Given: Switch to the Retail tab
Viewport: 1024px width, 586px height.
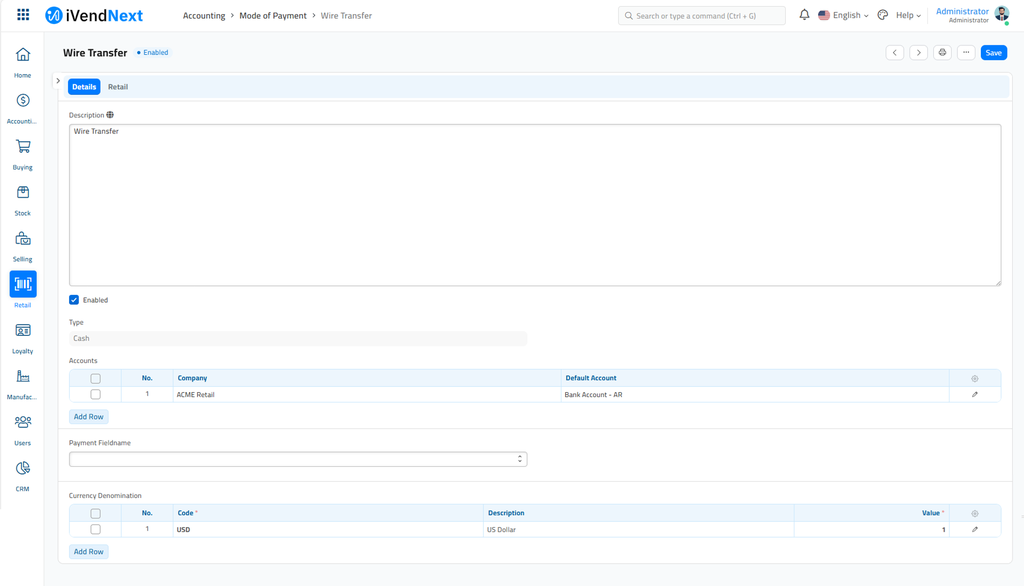Looking at the screenshot, I should [x=118, y=87].
